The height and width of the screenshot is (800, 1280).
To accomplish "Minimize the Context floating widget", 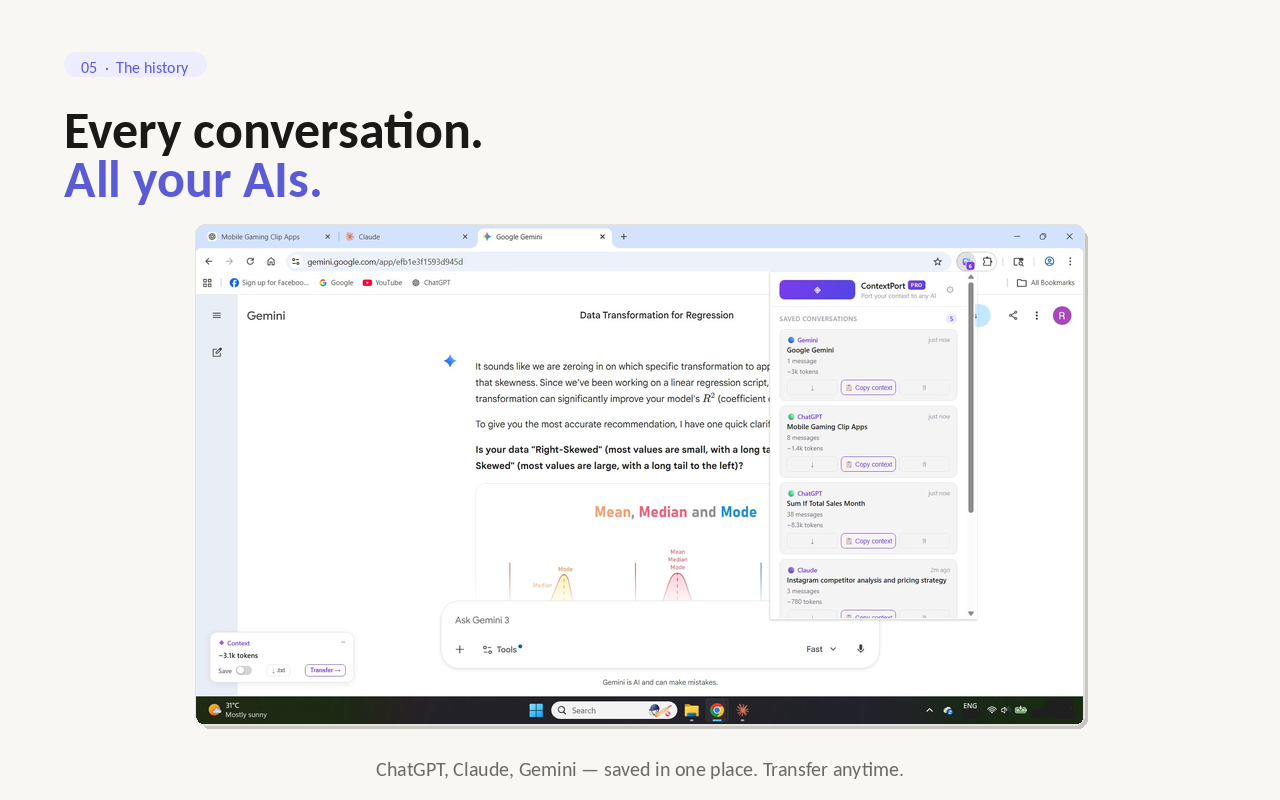I will pos(343,642).
